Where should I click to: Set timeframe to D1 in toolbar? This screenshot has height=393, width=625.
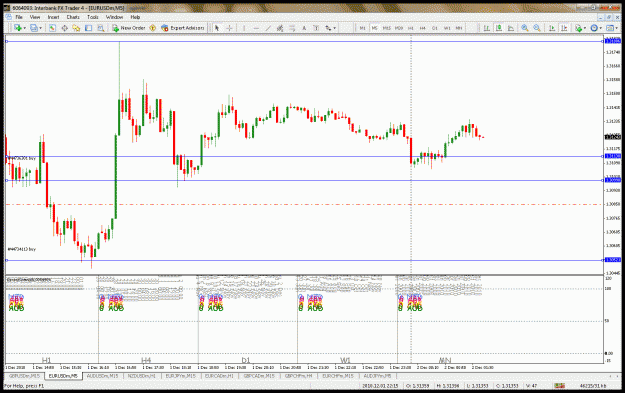[434, 28]
